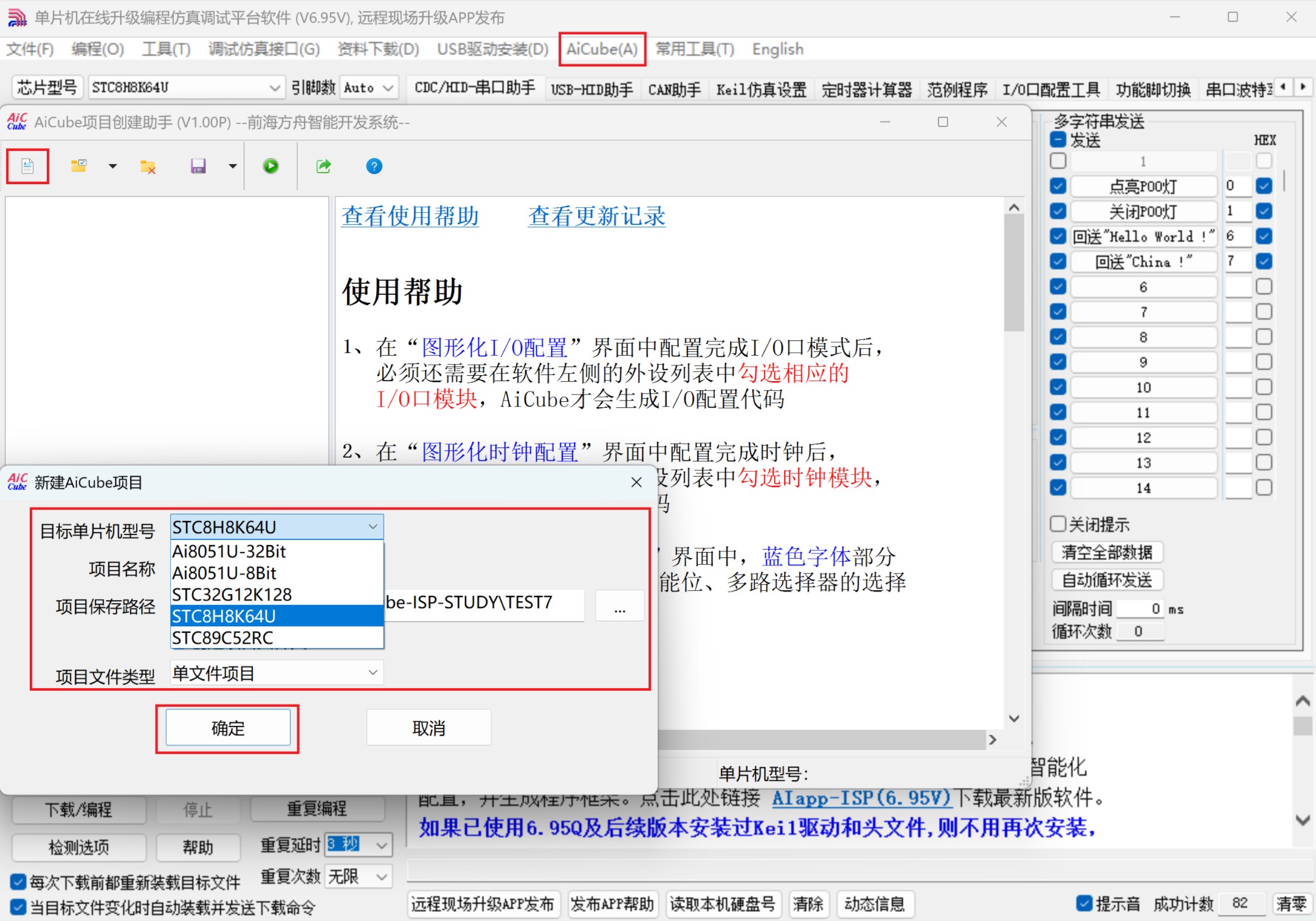Close the 新建AiCube项目 dialog

point(636,482)
